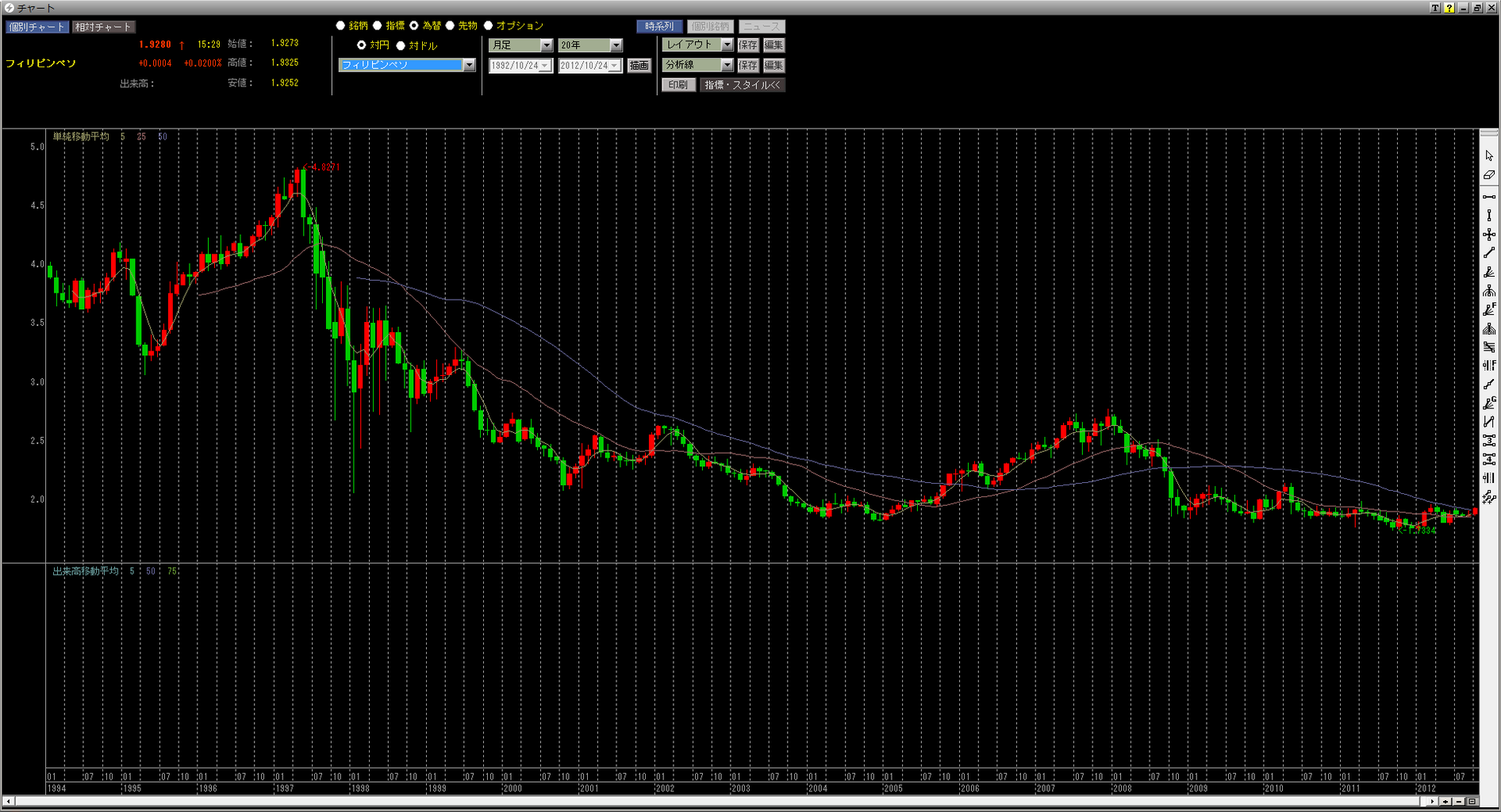The image size is (1501, 812).
Task: Select the 為替 radio button
Action: click(x=414, y=26)
